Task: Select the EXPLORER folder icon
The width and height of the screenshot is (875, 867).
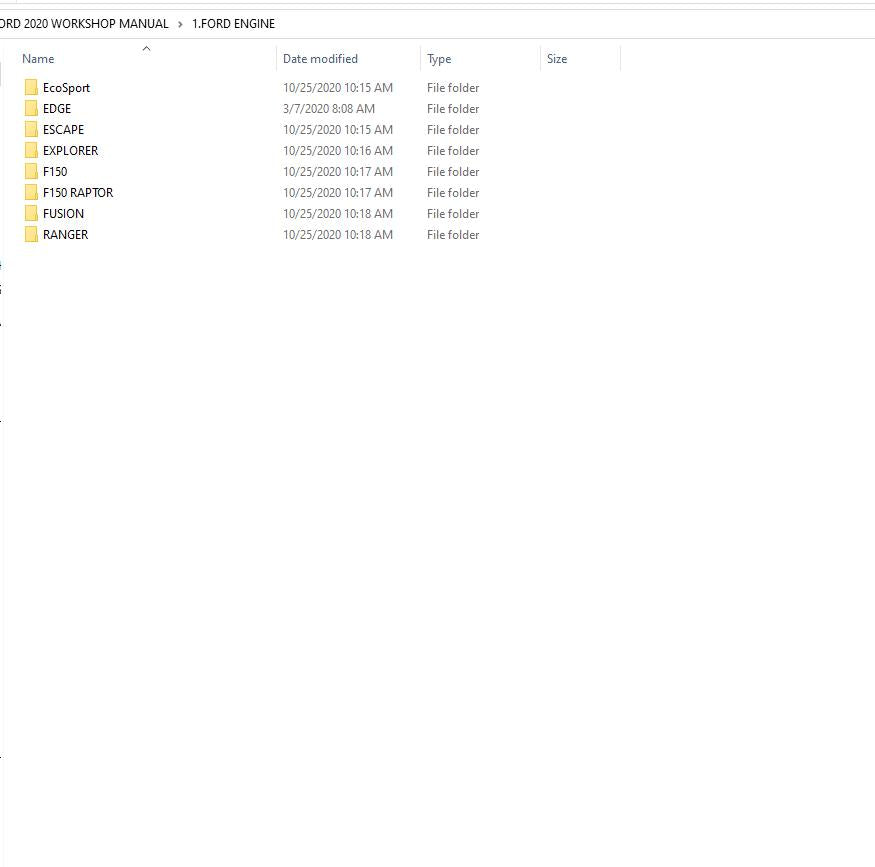Action: pos(31,151)
